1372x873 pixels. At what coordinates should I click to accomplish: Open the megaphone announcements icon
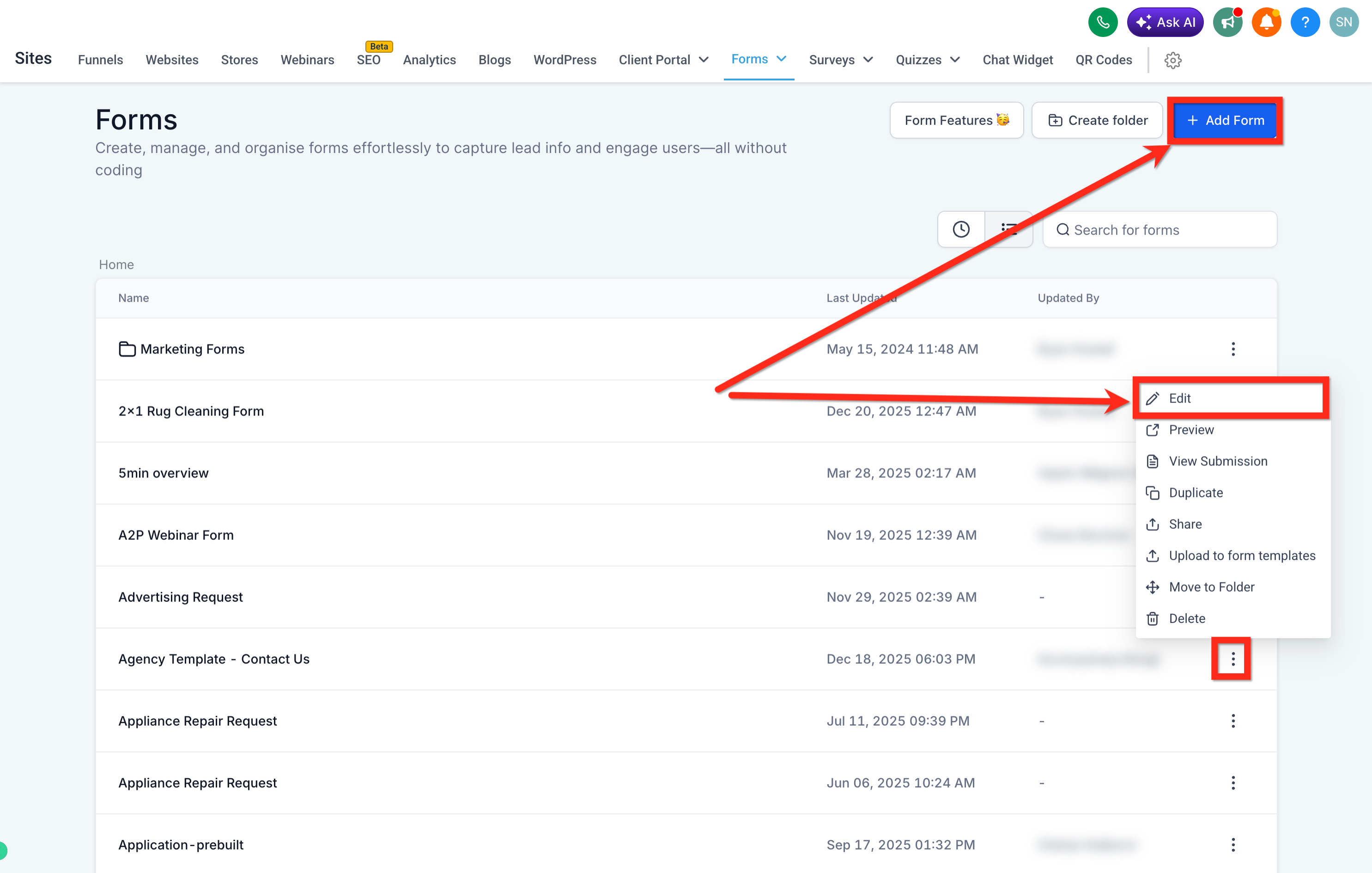pyautogui.click(x=1227, y=22)
